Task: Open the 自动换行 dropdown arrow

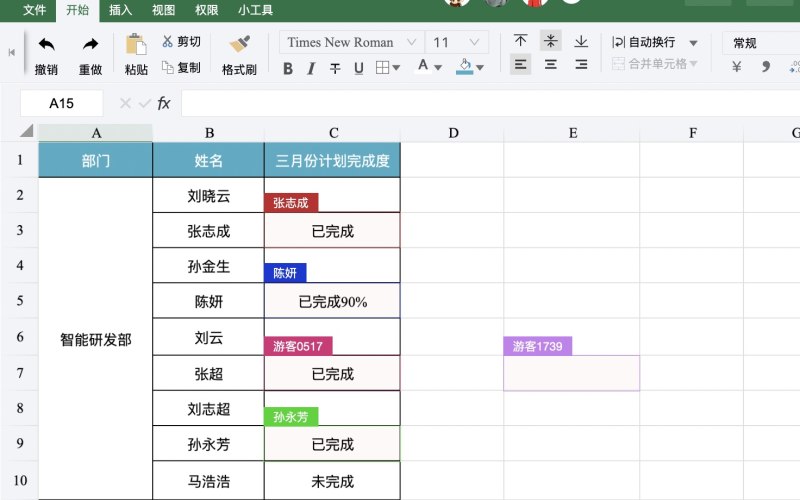Action: [693, 43]
